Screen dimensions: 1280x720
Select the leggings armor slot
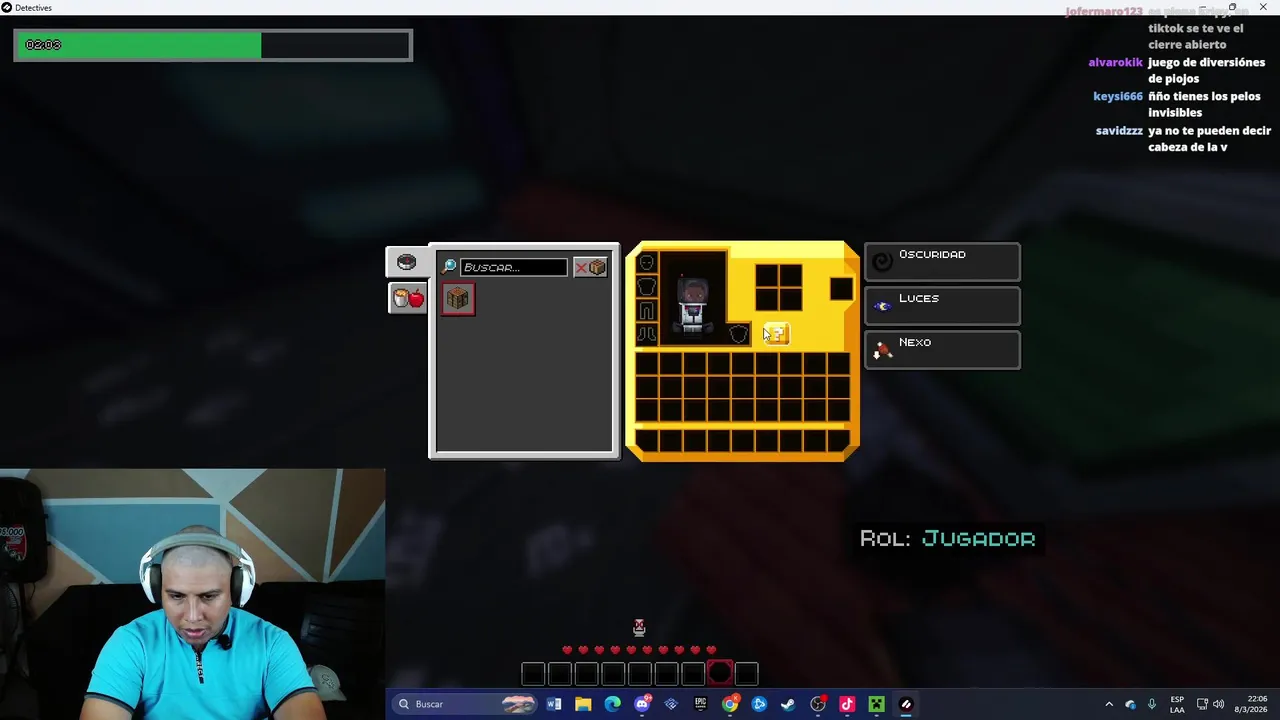[x=646, y=311]
